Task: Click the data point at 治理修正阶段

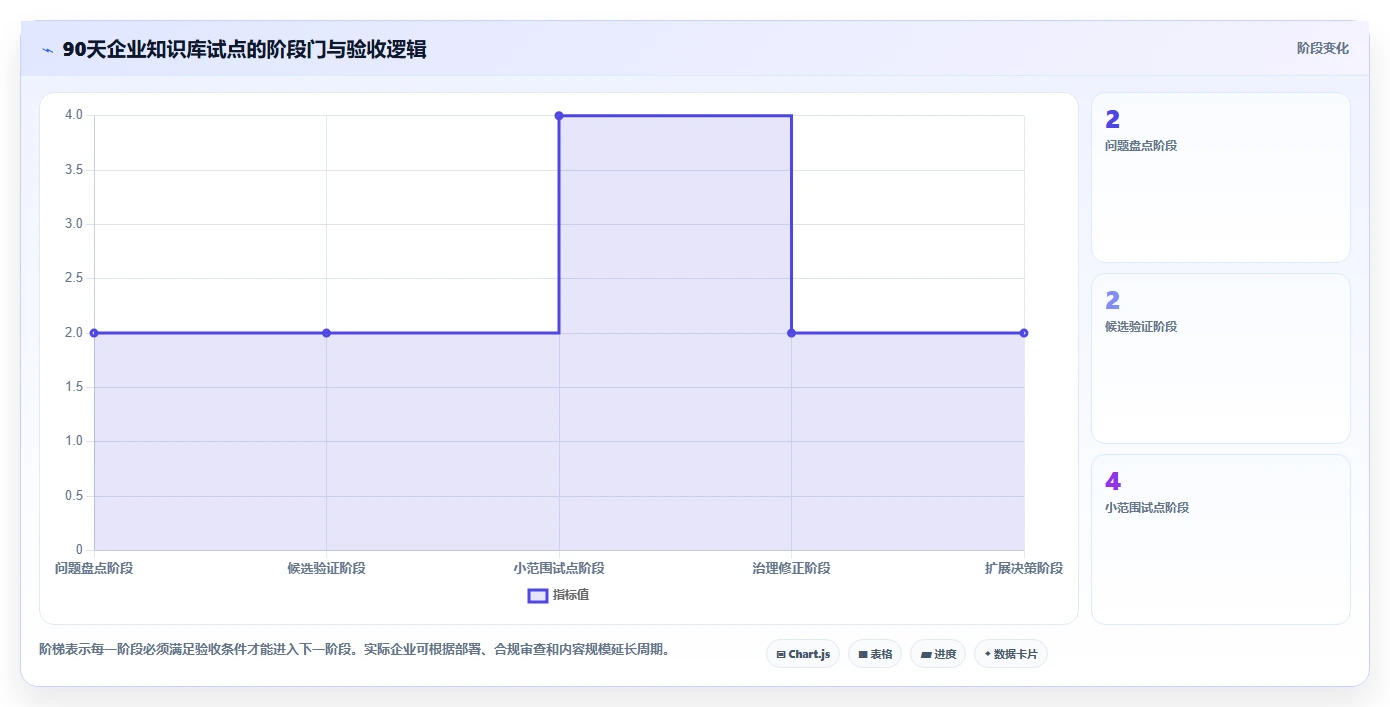Action: click(x=791, y=333)
